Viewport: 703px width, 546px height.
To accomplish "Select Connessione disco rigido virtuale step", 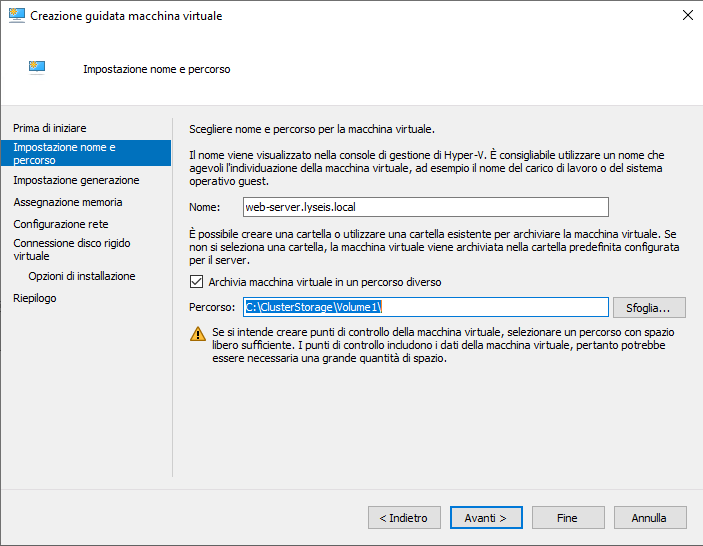I will (72, 250).
